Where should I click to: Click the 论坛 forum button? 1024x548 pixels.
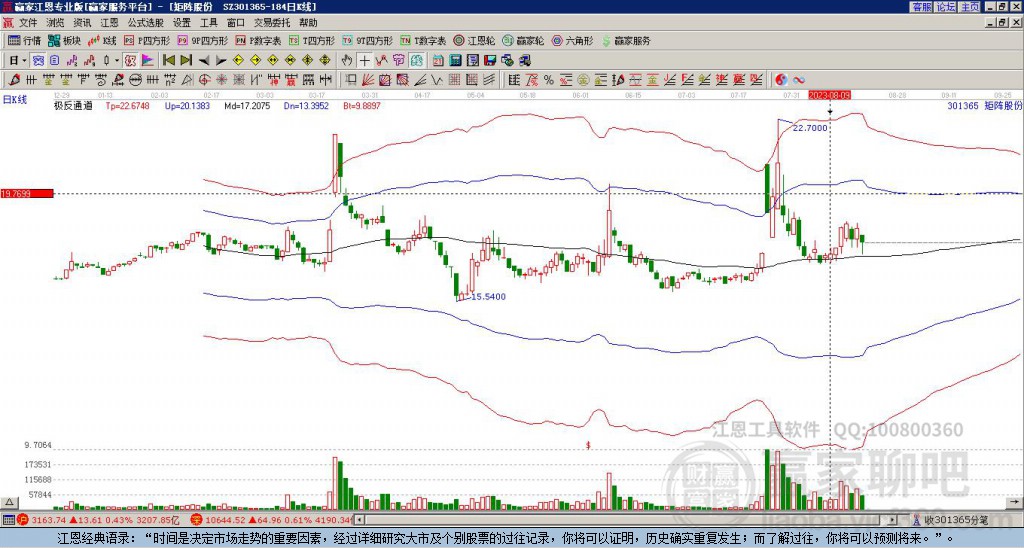(945, 7)
